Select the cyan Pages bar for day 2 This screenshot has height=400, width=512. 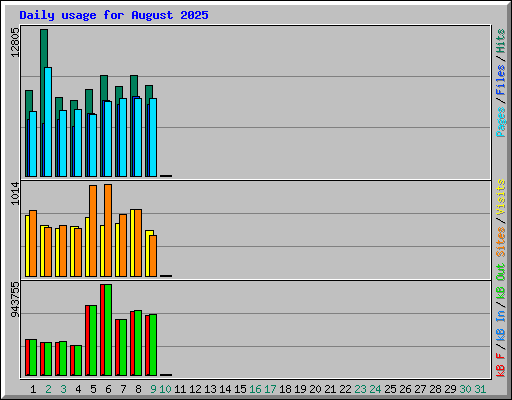coord(48,122)
